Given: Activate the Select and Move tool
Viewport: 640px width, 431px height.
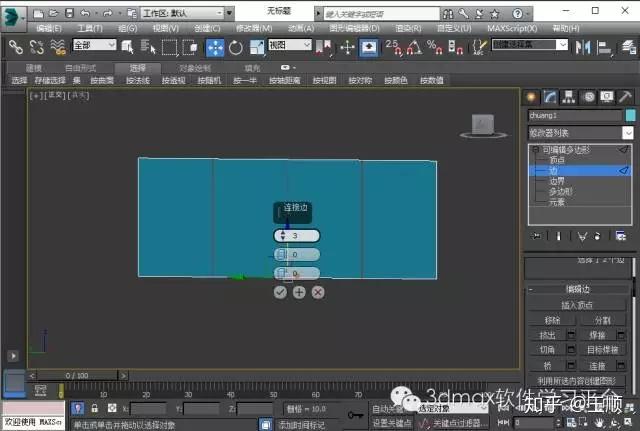Looking at the screenshot, I should (215, 47).
